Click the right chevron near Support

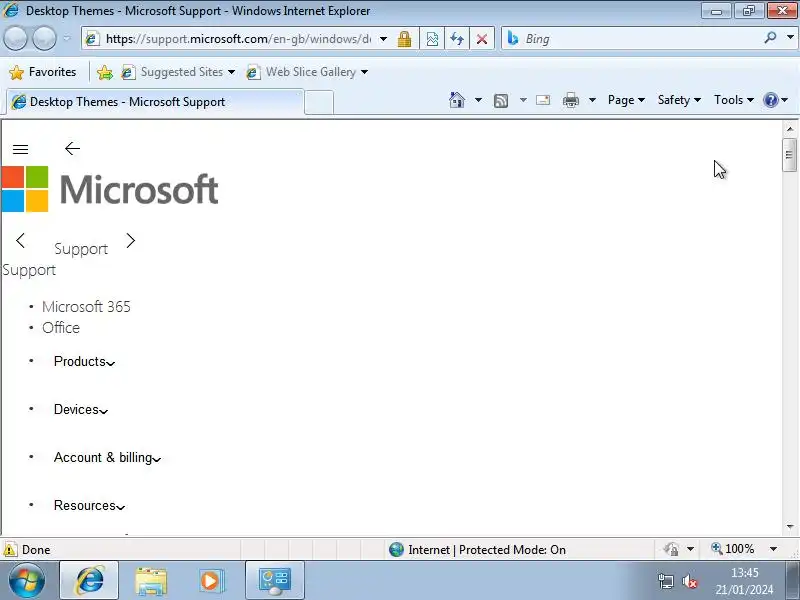(131, 240)
